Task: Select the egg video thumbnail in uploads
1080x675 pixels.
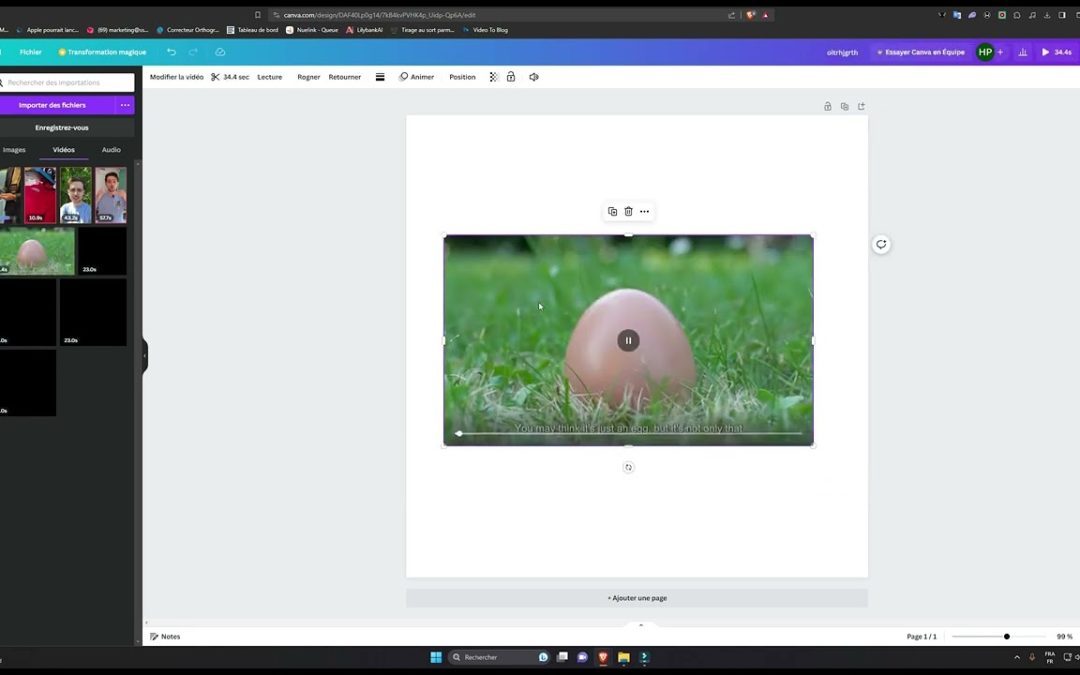Action: (x=37, y=251)
